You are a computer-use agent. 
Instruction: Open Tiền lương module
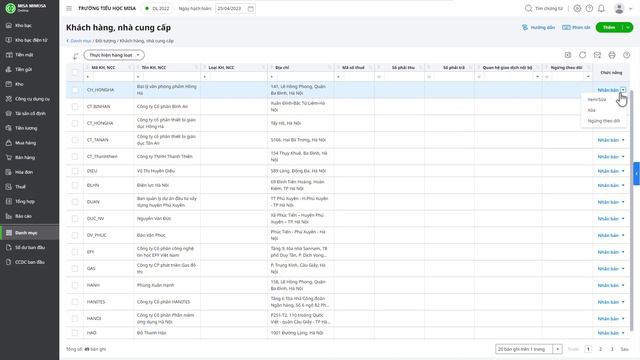coord(26,128)
